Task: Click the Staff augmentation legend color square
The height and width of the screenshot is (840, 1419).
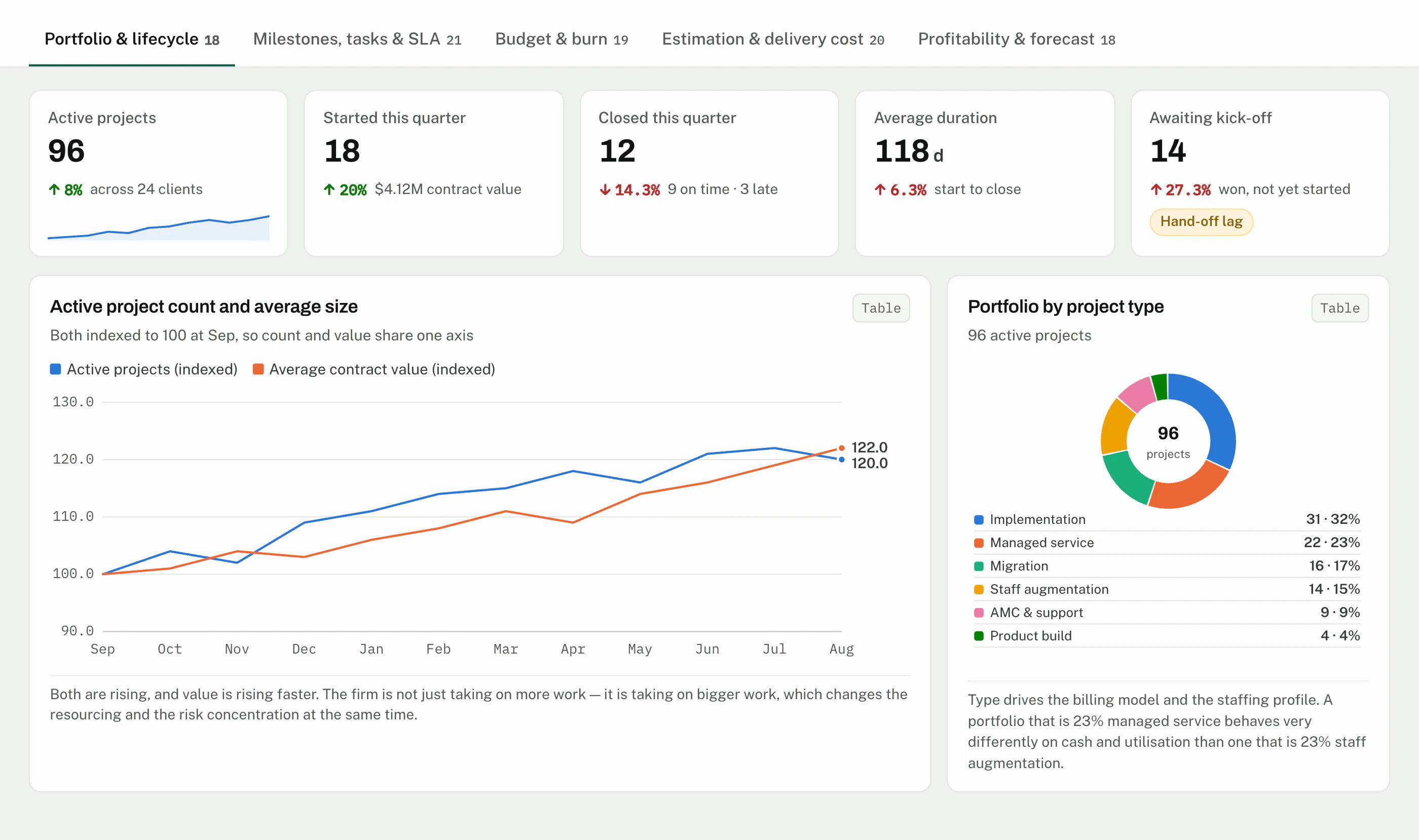Action: pyautogui.click(x=979, y=589)
